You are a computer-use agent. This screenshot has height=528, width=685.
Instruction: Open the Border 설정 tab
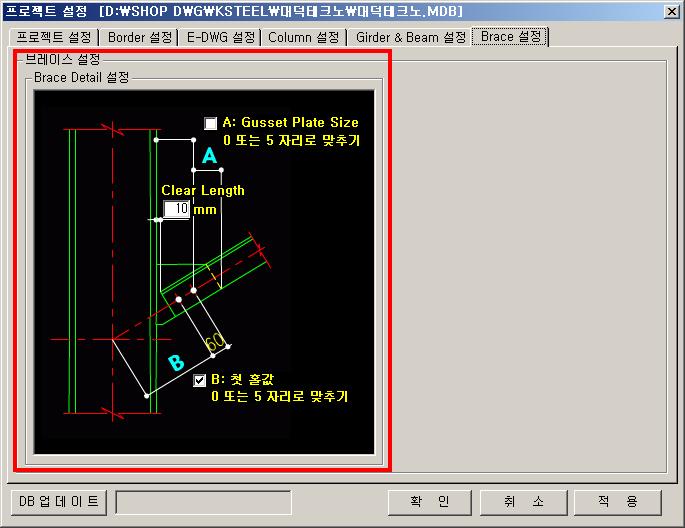click(140, 38)
